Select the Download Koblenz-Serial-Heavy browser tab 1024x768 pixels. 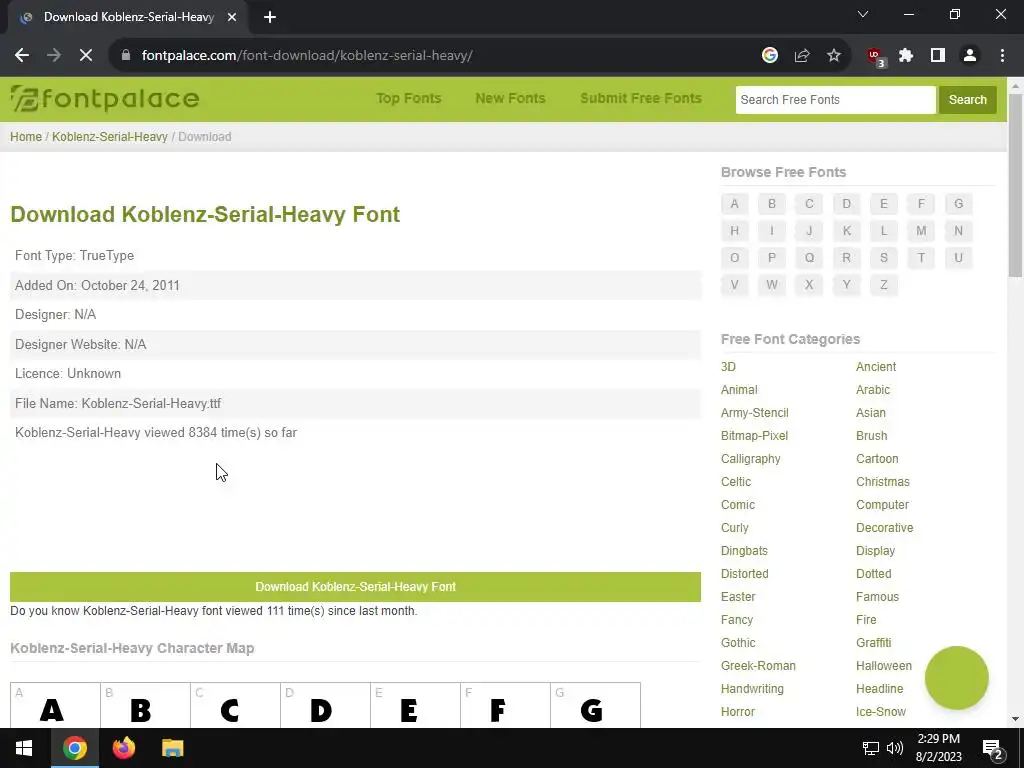(x=127, y=17)
